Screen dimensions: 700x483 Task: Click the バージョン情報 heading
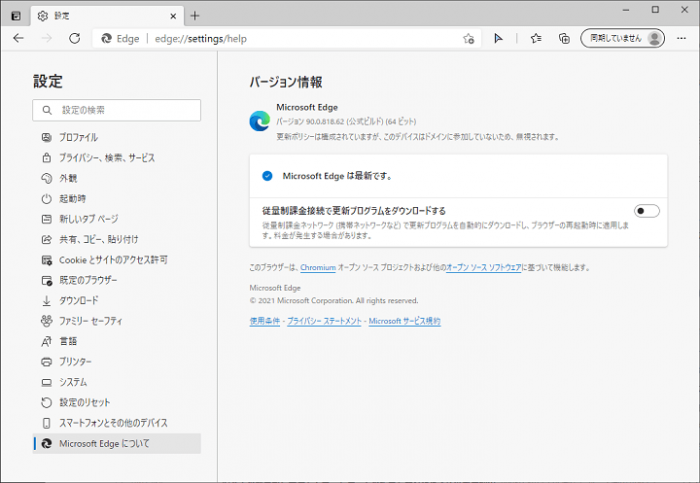pos(286,82)
